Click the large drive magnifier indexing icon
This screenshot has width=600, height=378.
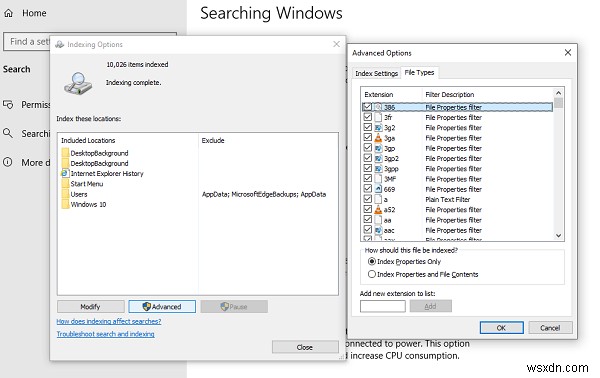point(78,83)
